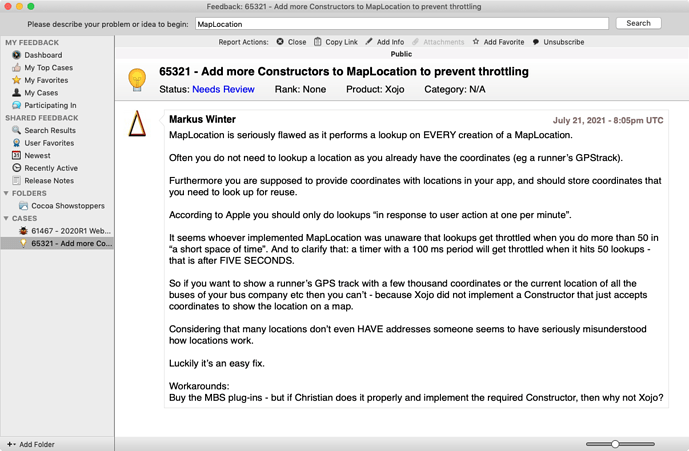Select Dashboard text in sidebar
Viewport: 689px width, 451px height.
pos(43,55)
